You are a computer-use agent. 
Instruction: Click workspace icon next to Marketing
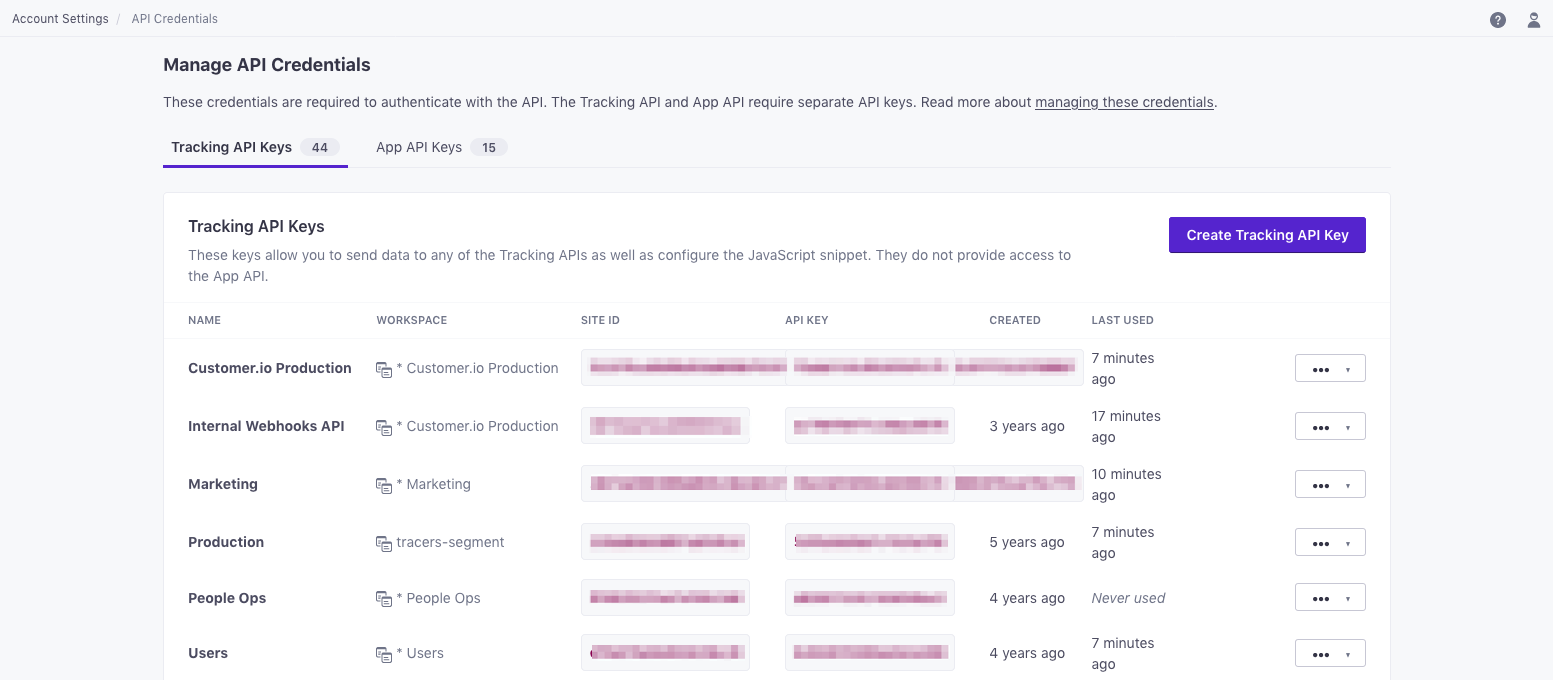click(384, 485)
